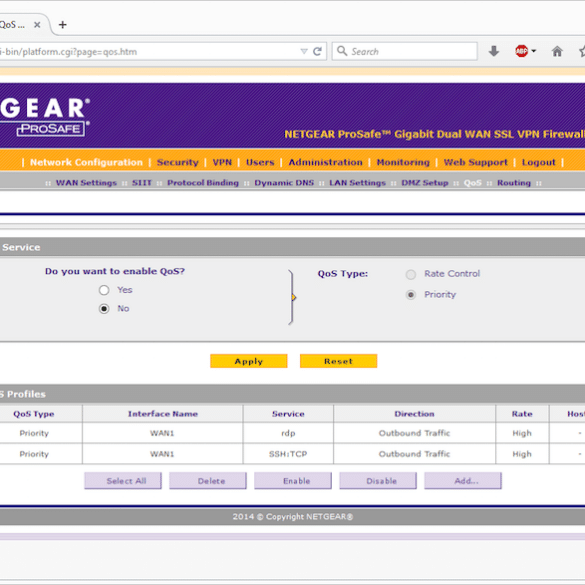Click WAN1 in the rdp row
The image size is (585, 585).
click(x=162, y=433)
